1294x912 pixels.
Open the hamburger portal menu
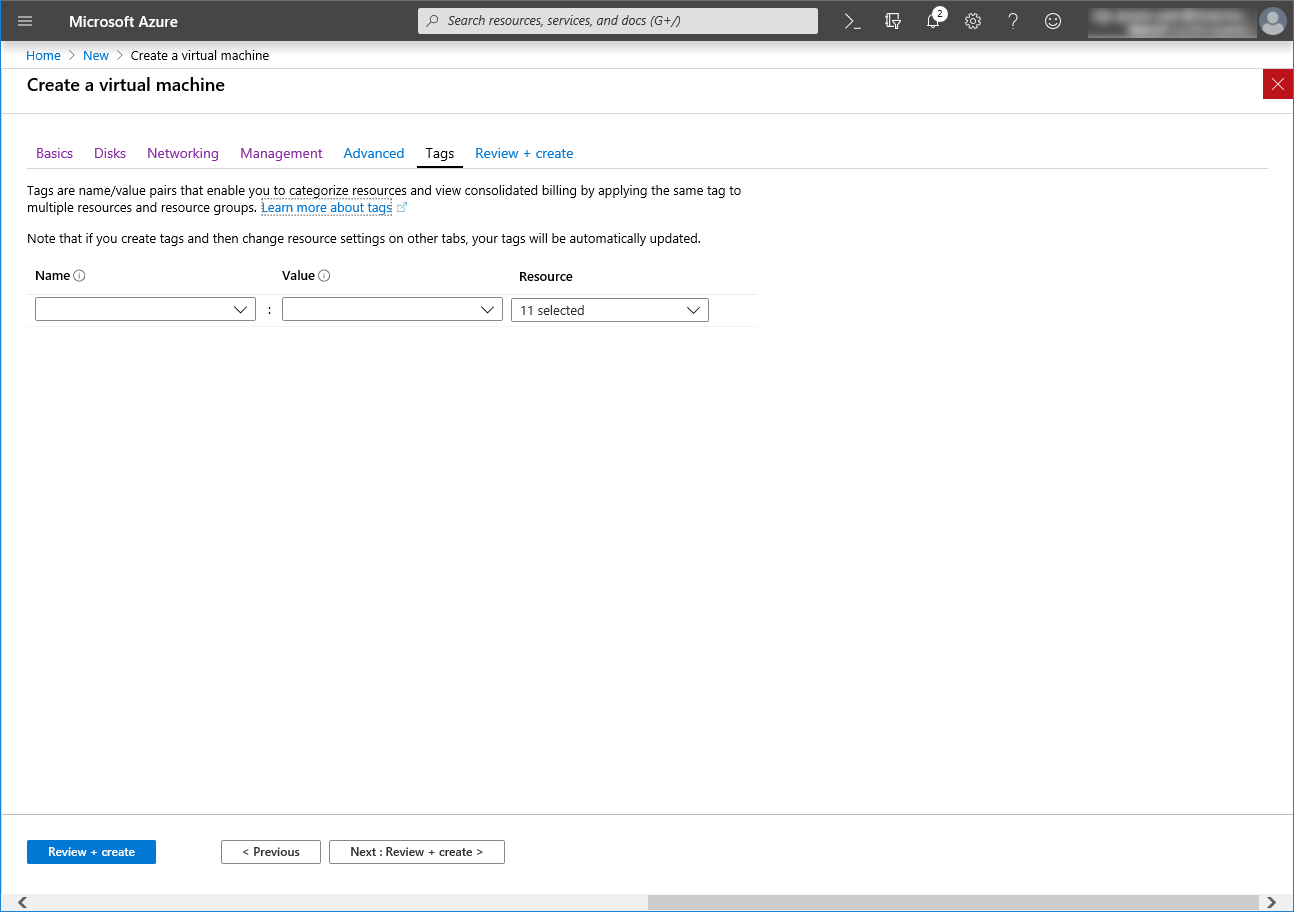click(25, 21)
